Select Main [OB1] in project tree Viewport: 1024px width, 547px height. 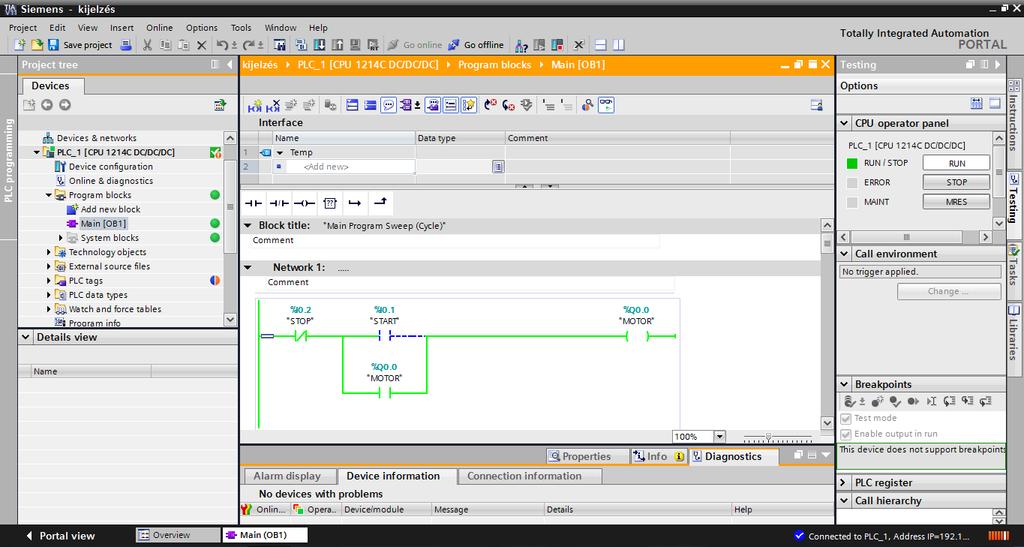[x=103, y=223]
